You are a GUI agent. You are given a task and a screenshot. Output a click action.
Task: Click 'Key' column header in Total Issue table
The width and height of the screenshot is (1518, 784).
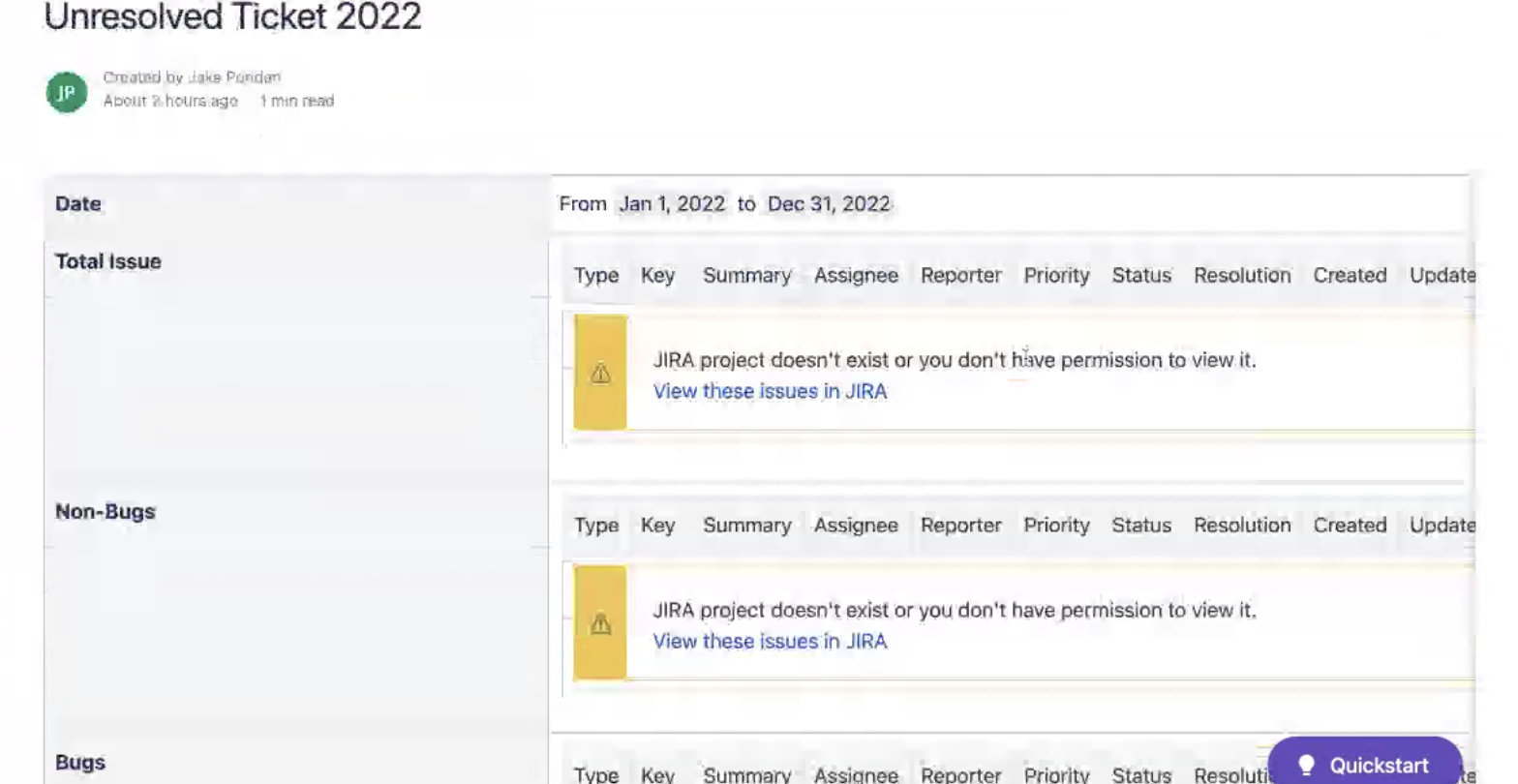pyautogui.click(x=657, y=276)
